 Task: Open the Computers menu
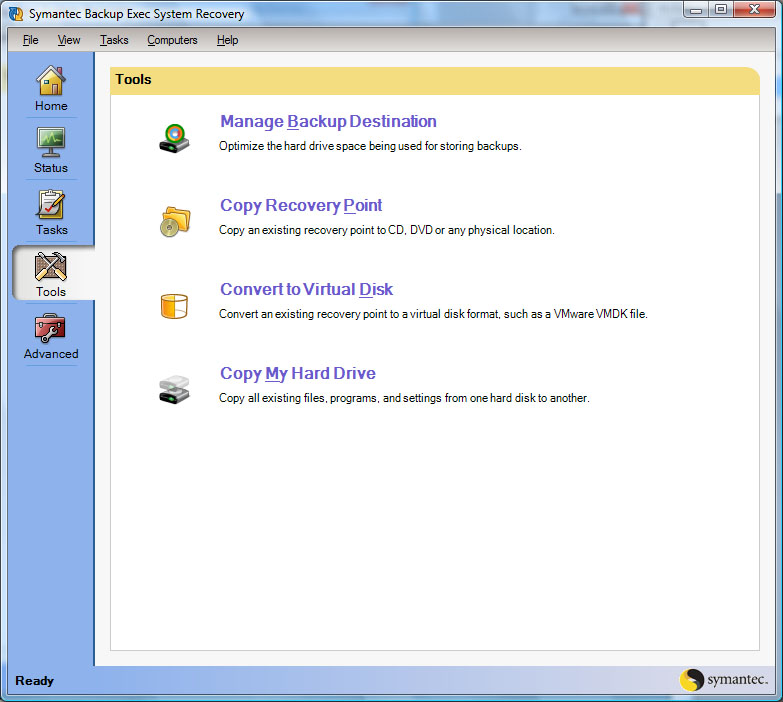click(172, 40)
